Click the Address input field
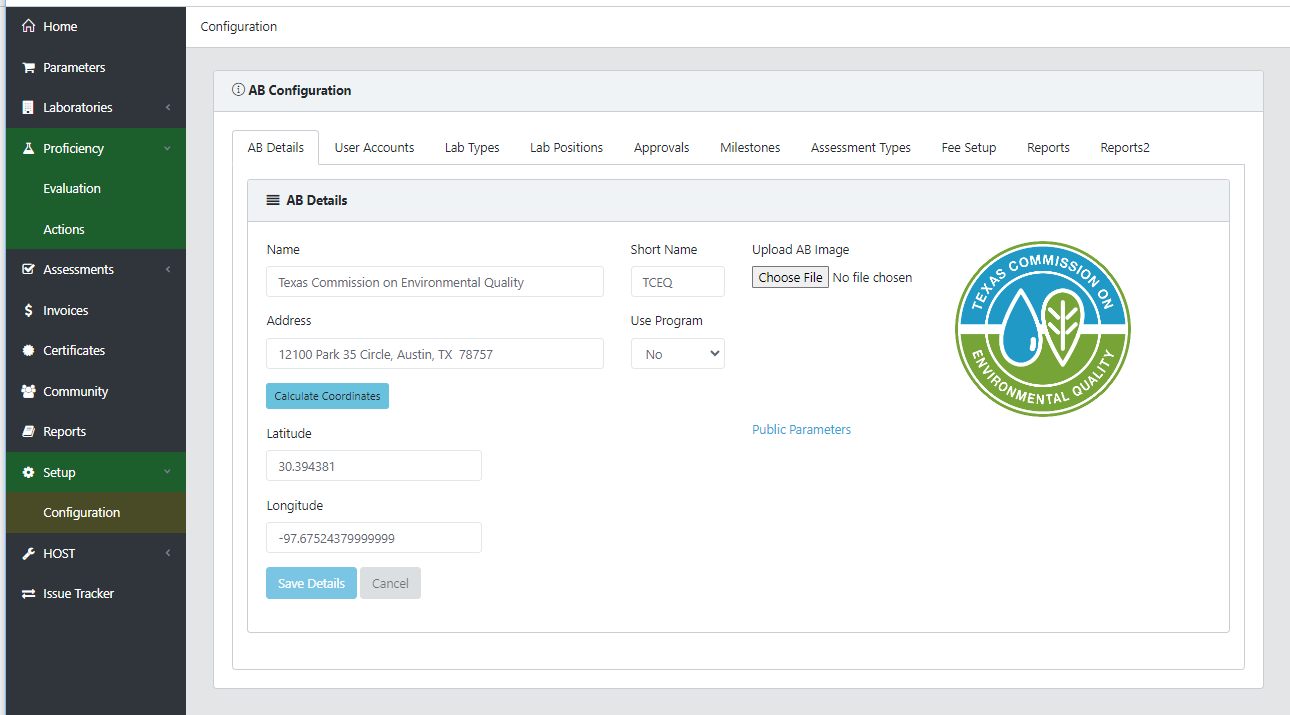This screenshot has height=715, width=1290. coord(435,354)
